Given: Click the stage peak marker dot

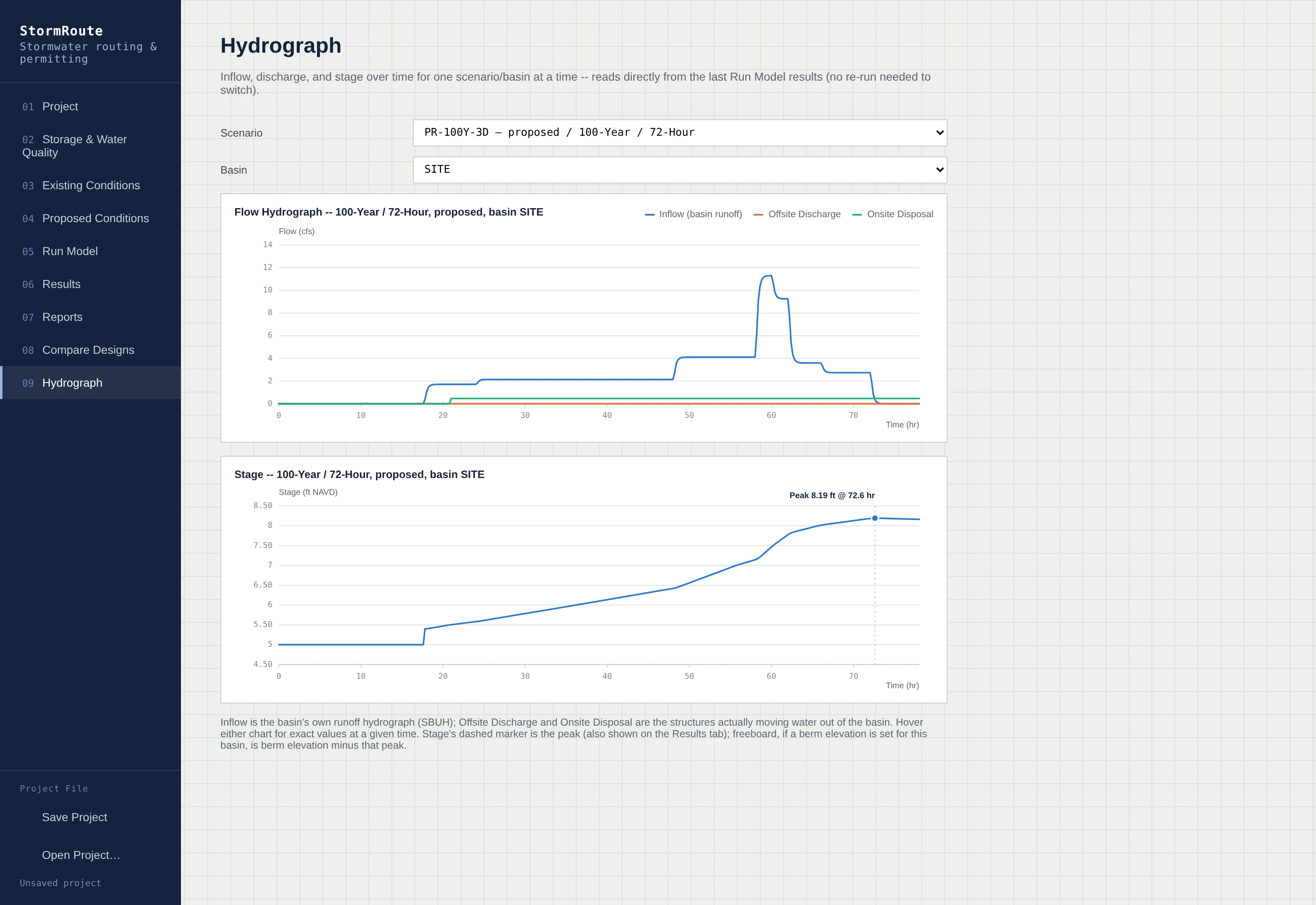Looking at the screenshot, I should [x=874, y=518].
